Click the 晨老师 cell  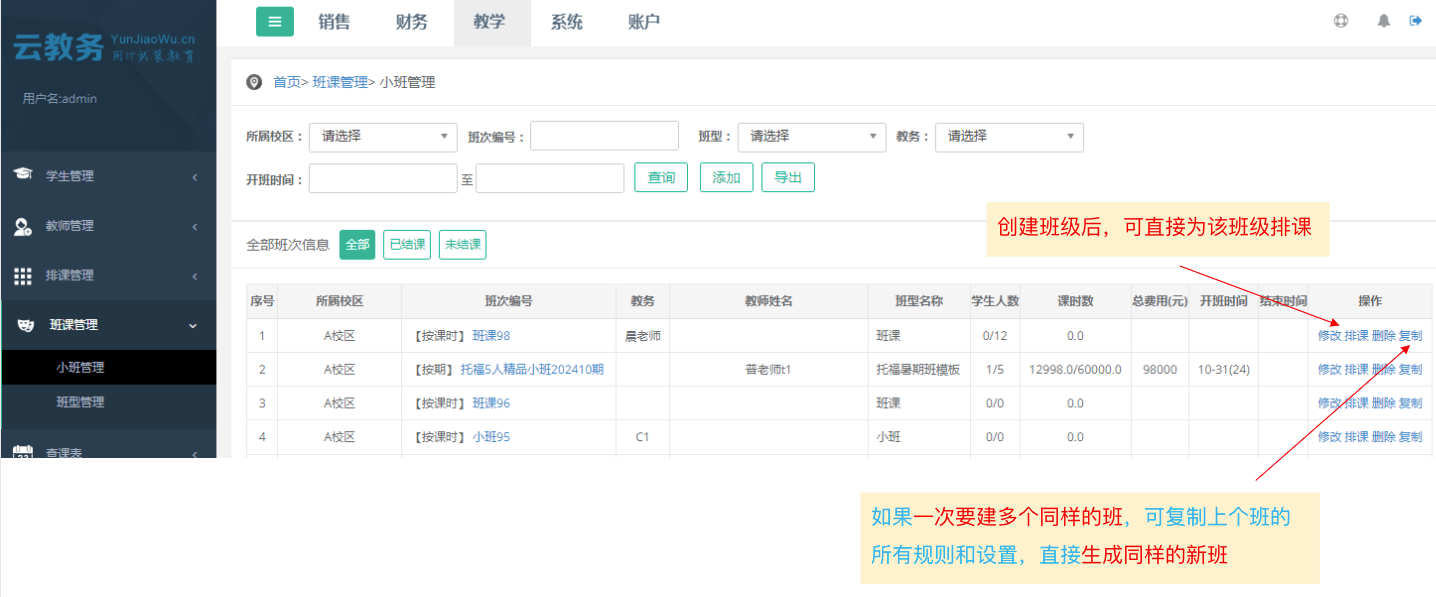[x=643, y=336]
